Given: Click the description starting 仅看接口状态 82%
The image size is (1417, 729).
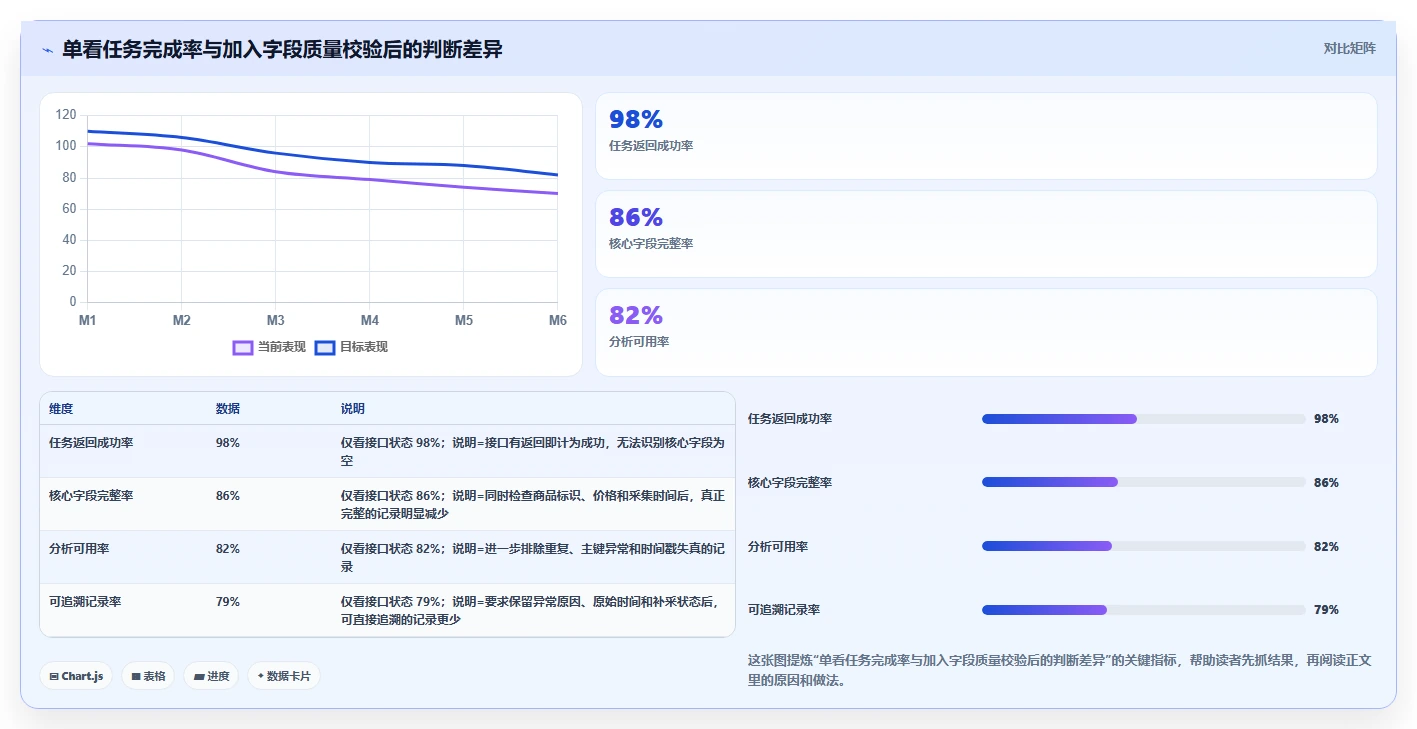Looking at the screenshot, I should 532,557.
